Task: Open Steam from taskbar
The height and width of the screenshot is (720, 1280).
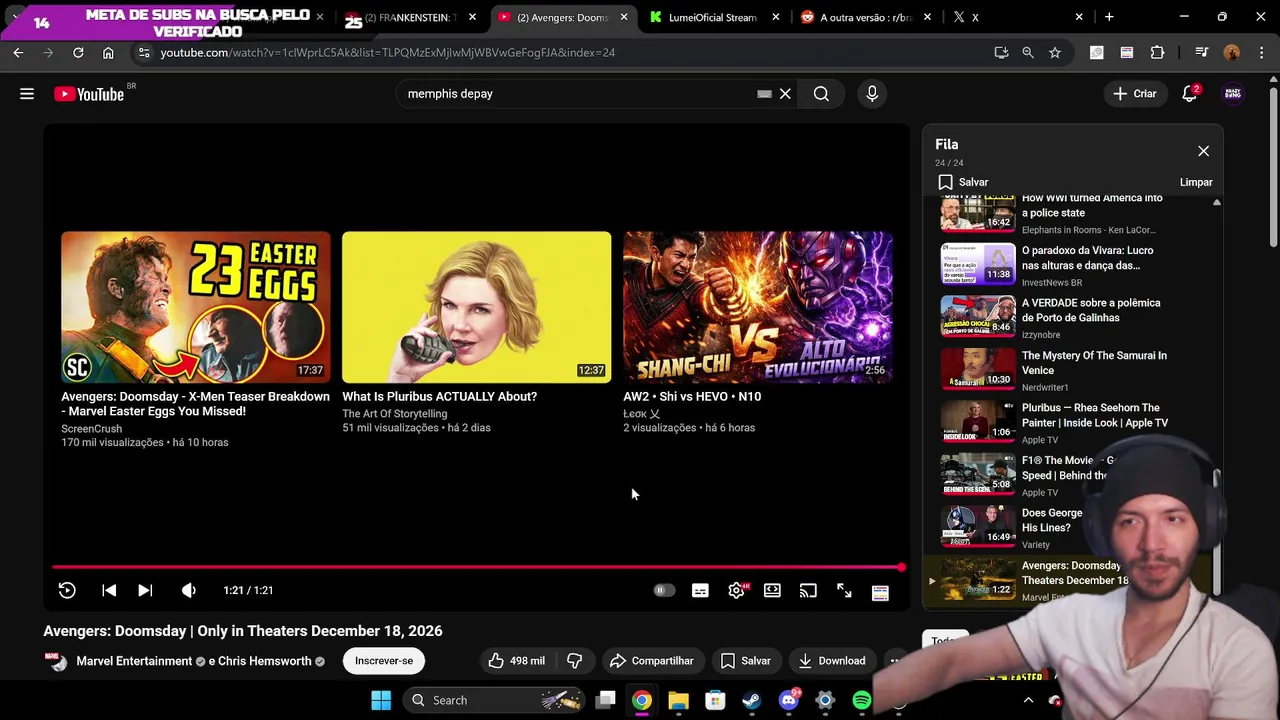Action: coord(751,700)
